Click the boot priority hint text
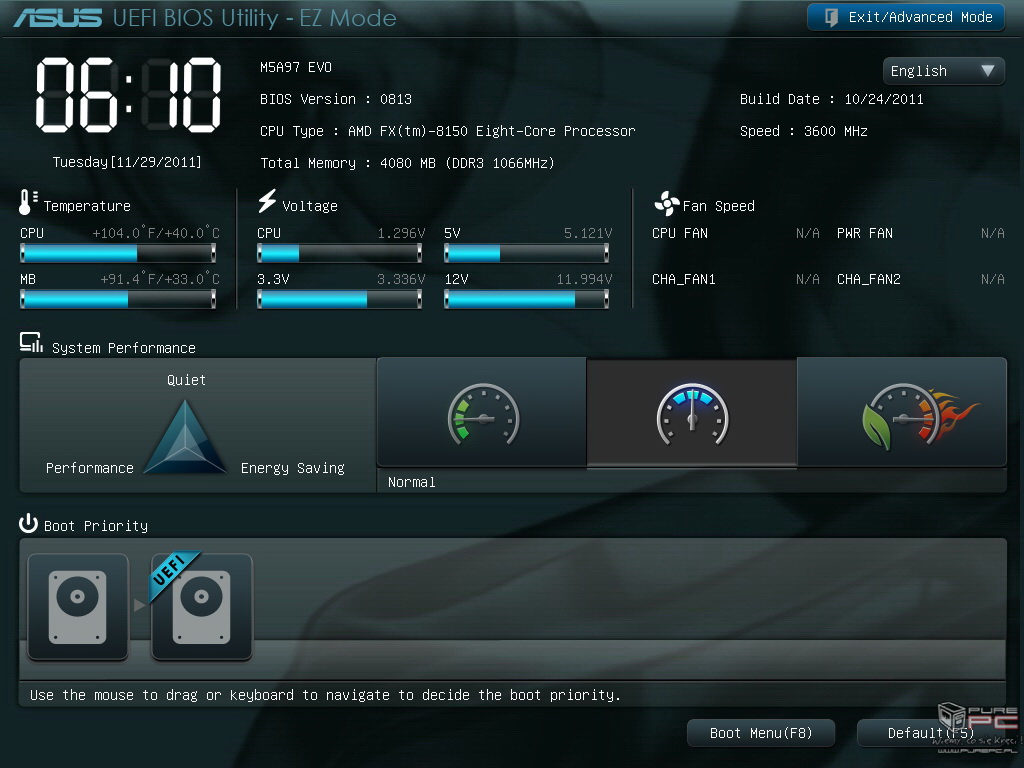This screenshot has width=1024, height=768. [x=325, y=695]
